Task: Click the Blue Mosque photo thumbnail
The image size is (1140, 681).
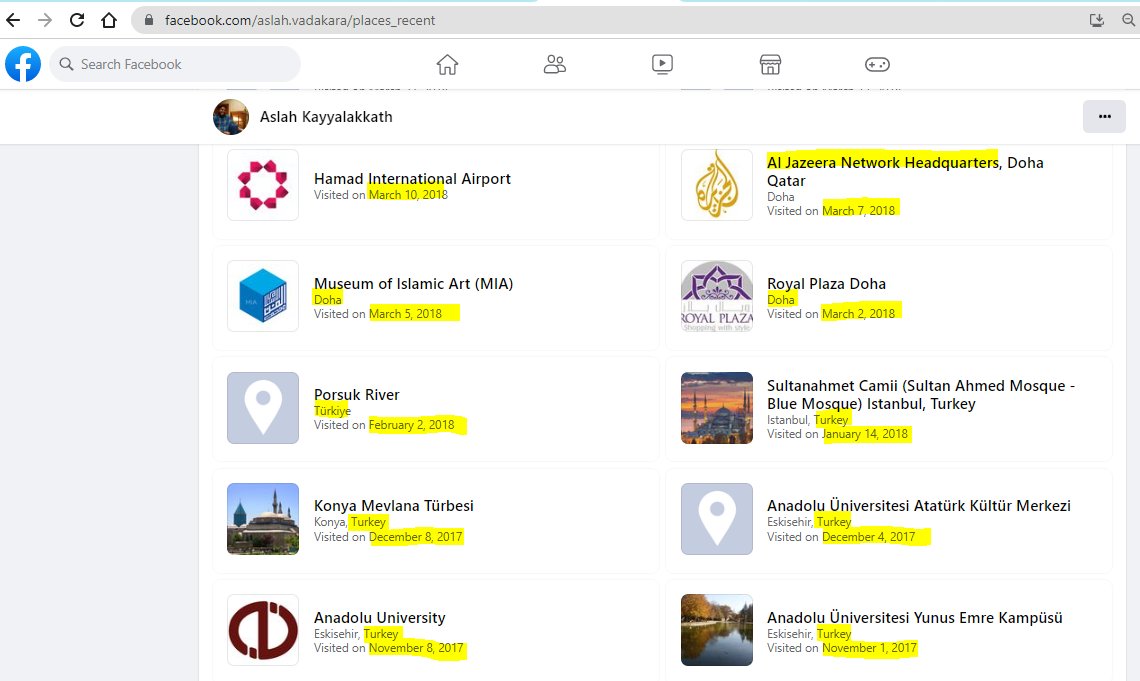Action: (717, 408)
